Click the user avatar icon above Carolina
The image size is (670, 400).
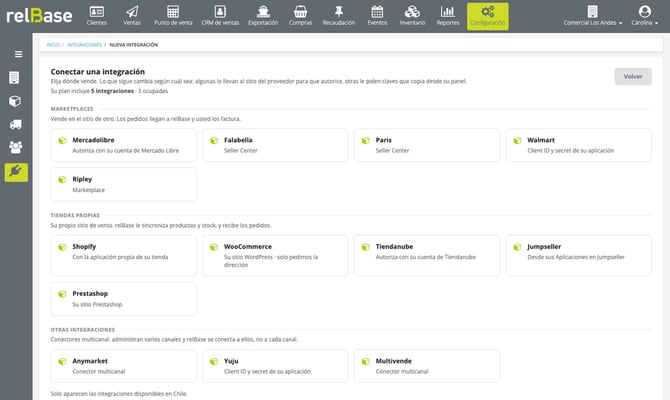pos(645,12)
